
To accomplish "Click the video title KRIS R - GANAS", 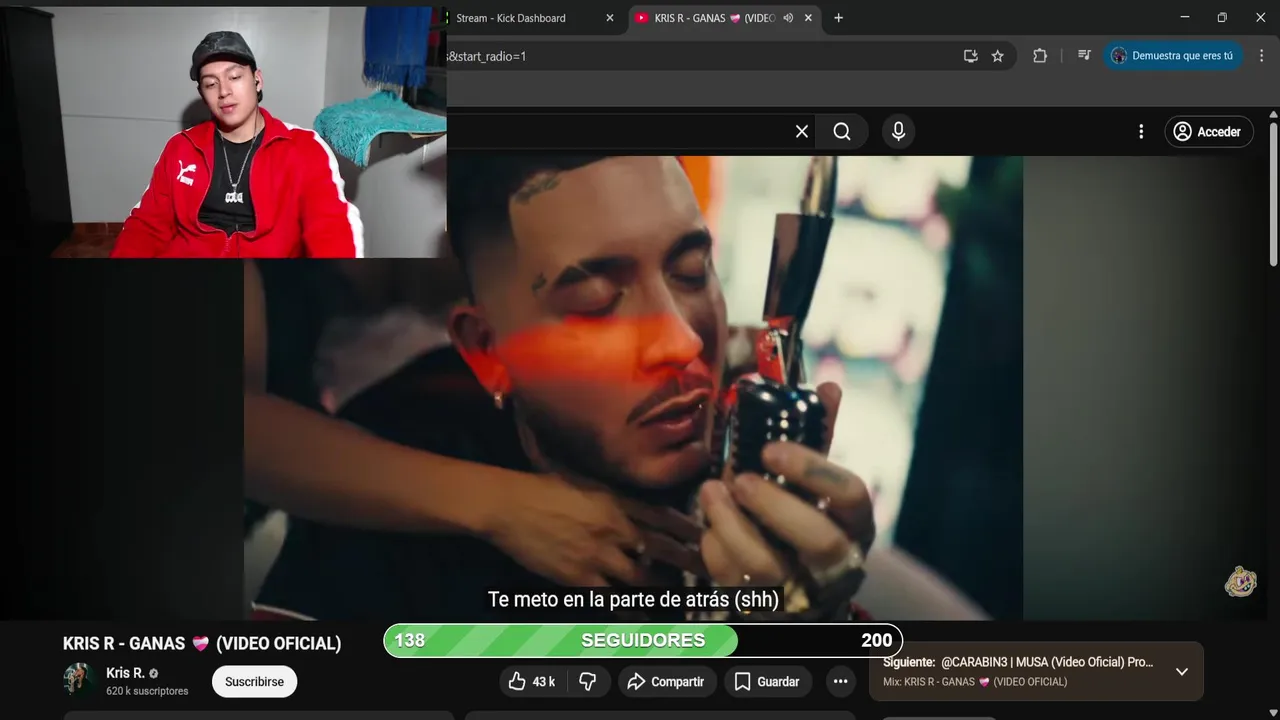I will coord(202,643).
